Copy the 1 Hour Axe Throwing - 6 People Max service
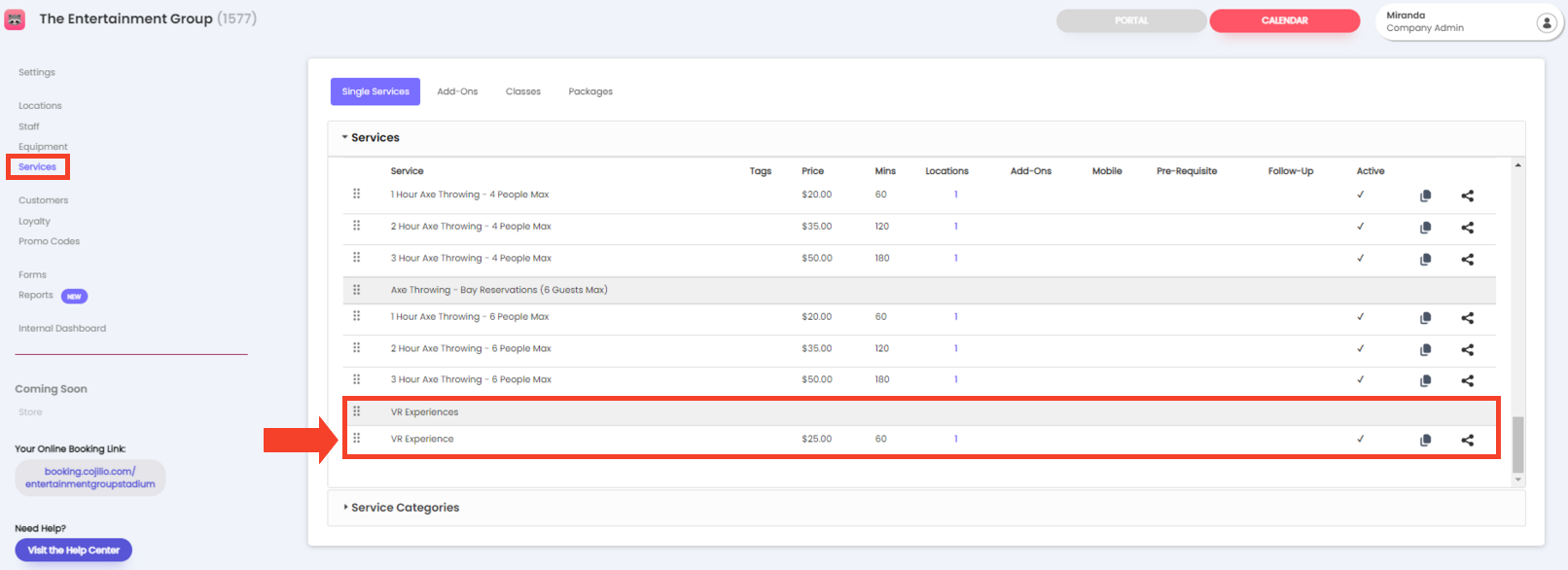The height and width of the screenshot is (570, 1568). tap(1425, 318)
